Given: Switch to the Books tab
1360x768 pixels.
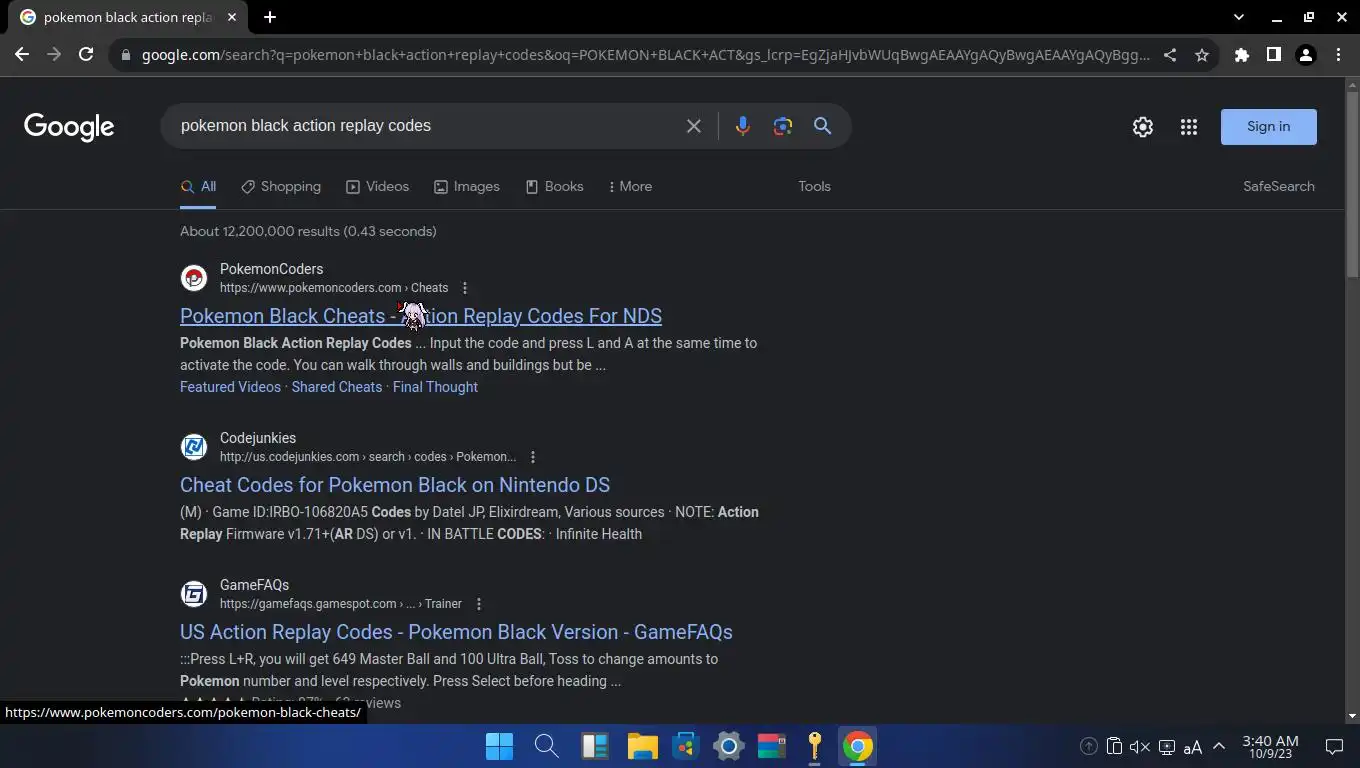Looking at the screenshot, I should point(554,187).
